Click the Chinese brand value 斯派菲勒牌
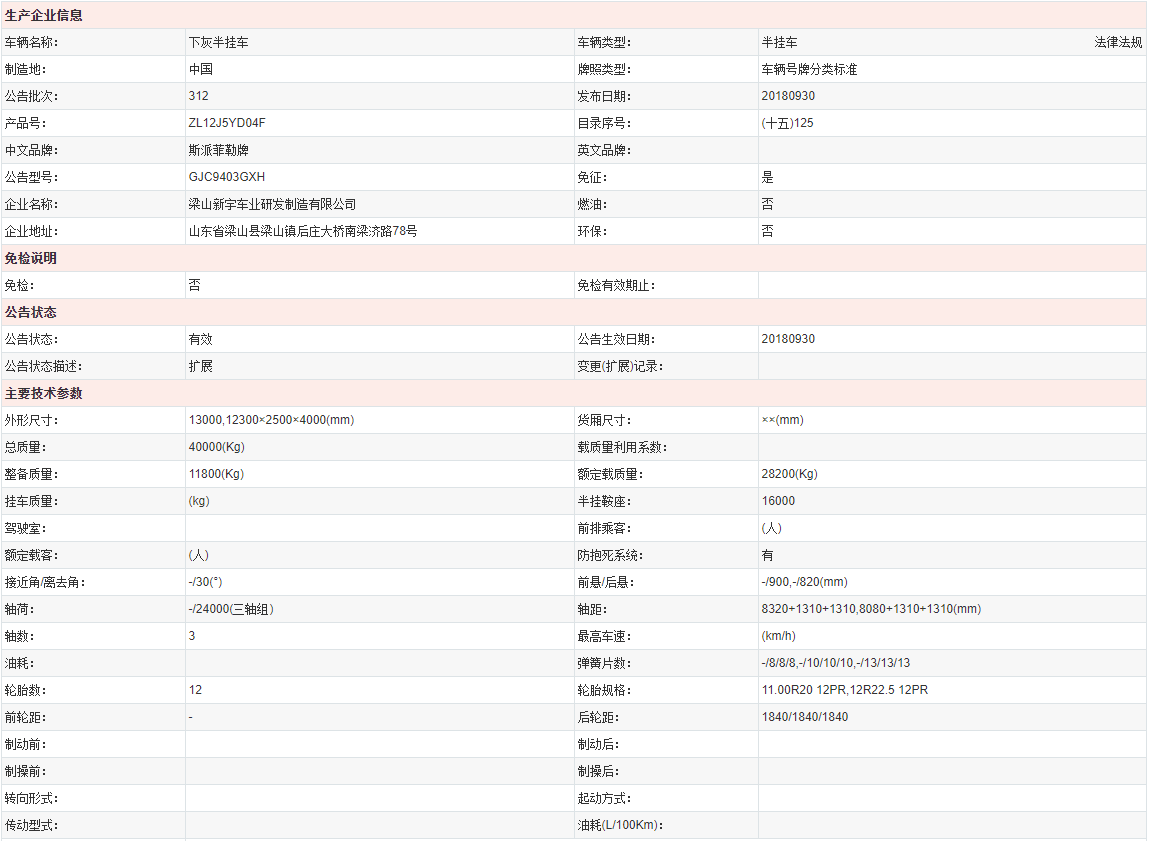 219,150
